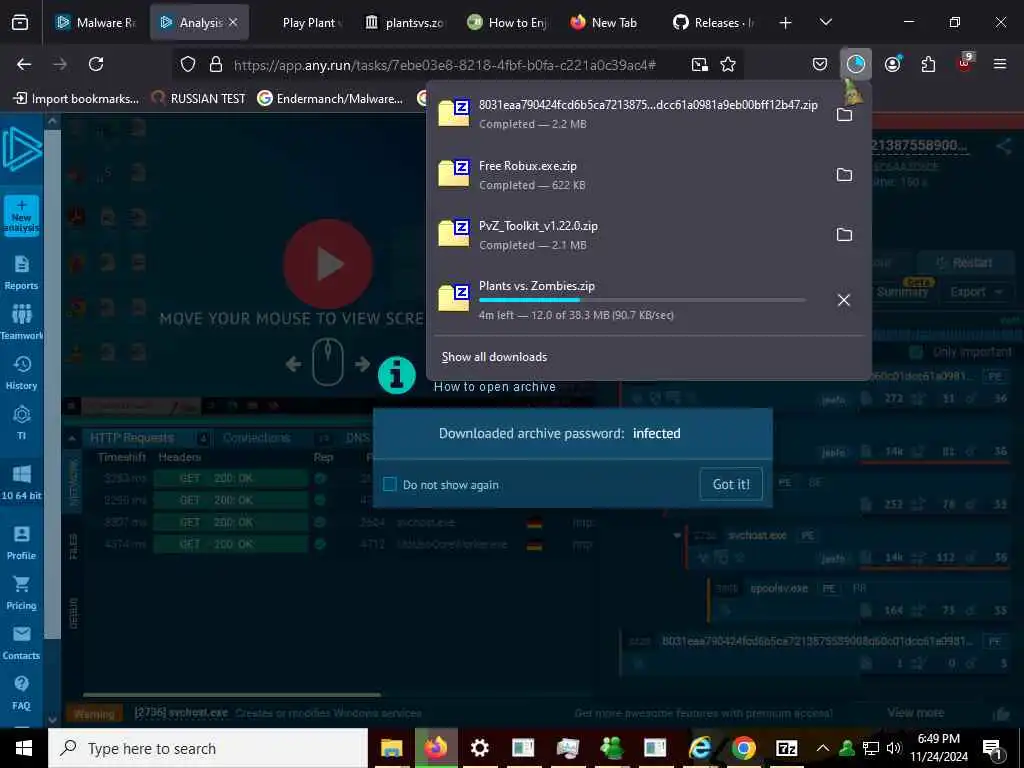Open Teamwork in sidebar
Screen dimensions: 1024x768
[x=22, y=323]
